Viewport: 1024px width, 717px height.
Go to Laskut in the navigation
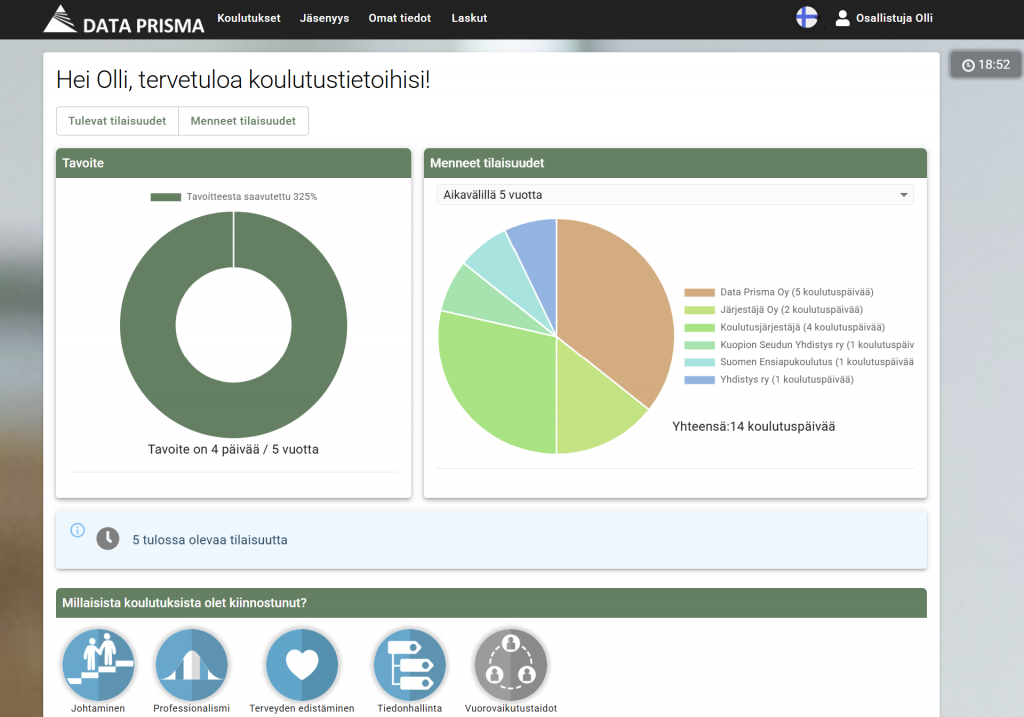click(469, 18)
